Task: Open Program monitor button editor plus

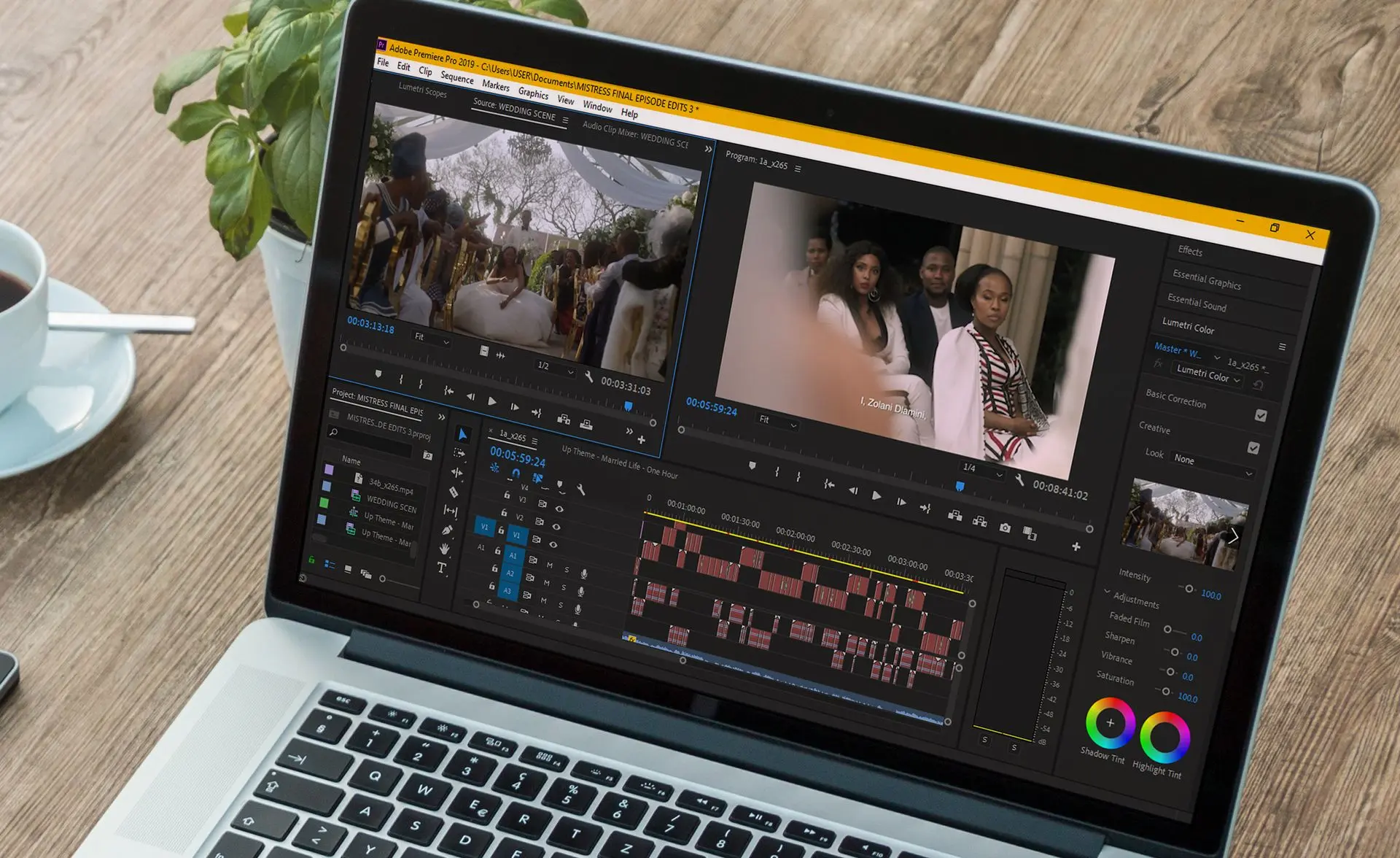Action: (1076, 546)
